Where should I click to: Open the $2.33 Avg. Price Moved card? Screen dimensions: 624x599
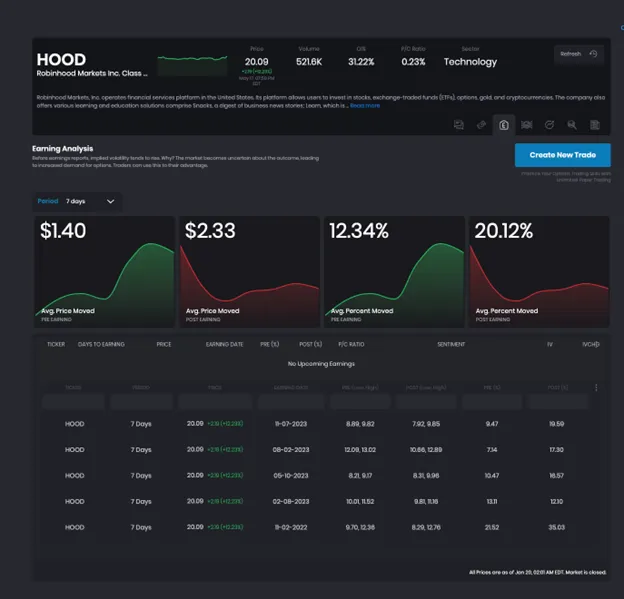(x=250, y=272)
